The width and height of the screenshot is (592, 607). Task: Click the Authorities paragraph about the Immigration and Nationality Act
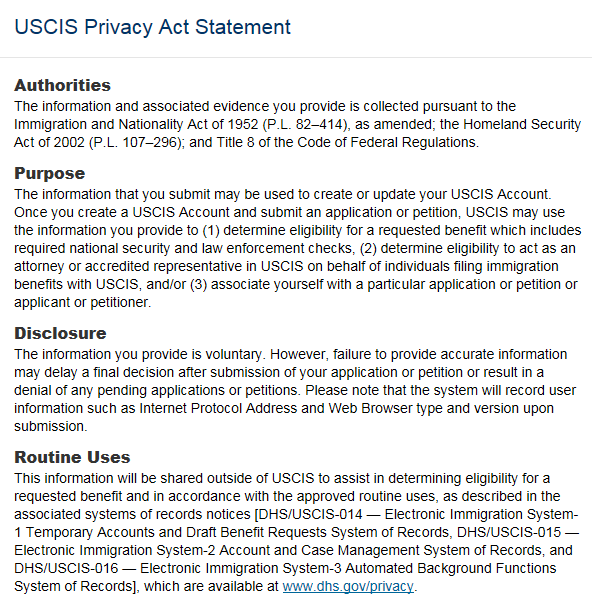pos(297,124)
